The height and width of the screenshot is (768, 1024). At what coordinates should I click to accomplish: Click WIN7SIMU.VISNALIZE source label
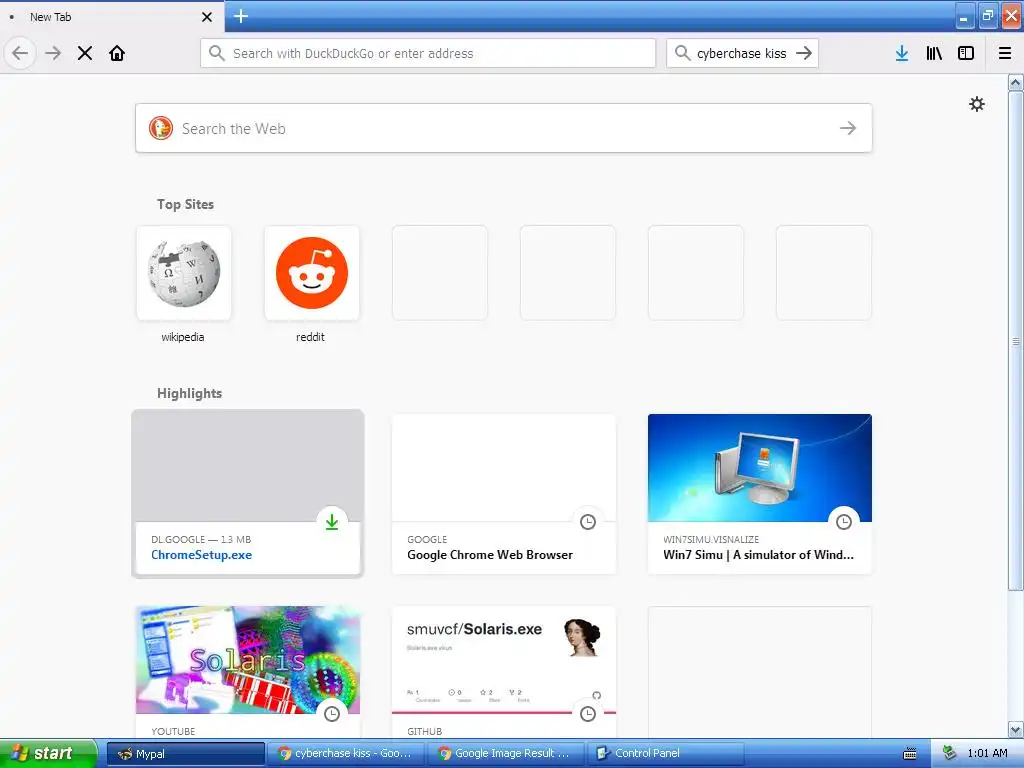(711, 539)
